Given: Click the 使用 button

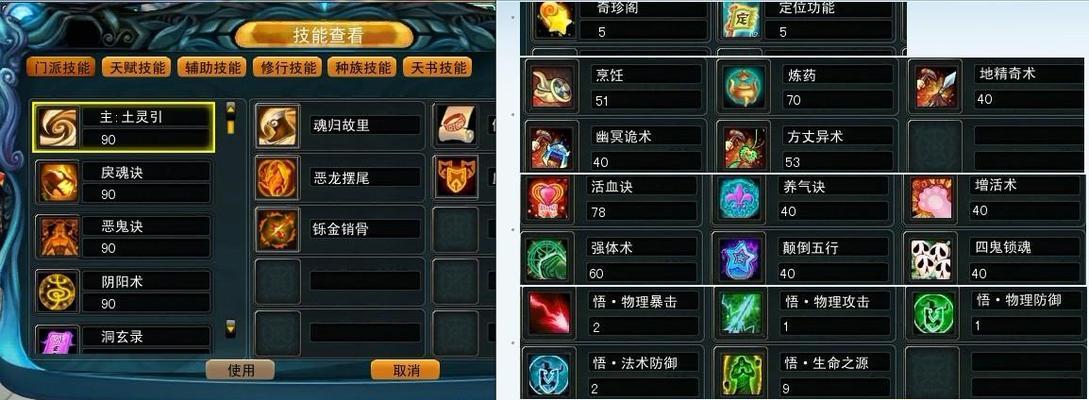Looking at the screenshot, I should coord(240,369).
